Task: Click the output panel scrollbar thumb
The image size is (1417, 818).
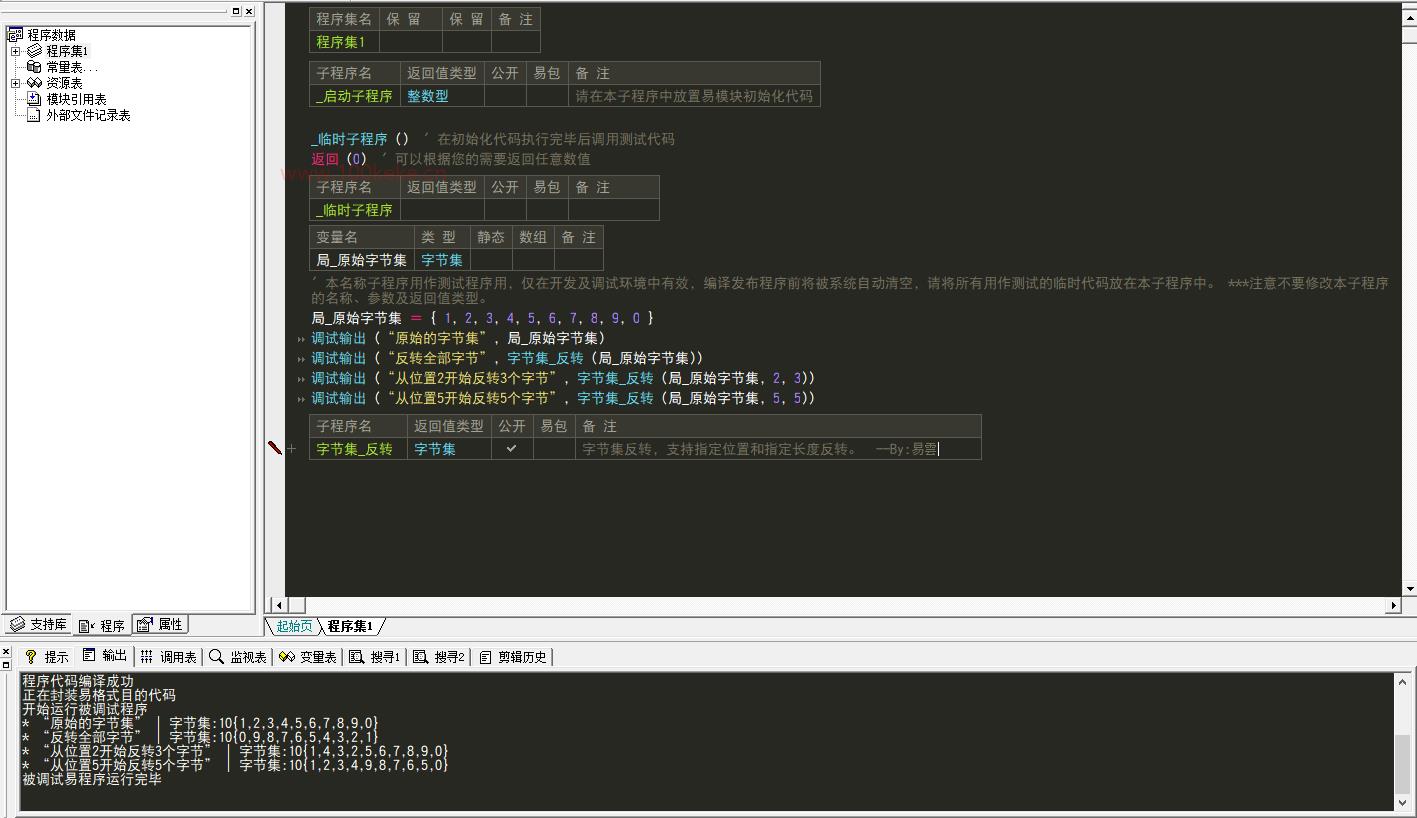Action: click(1403, 763)
